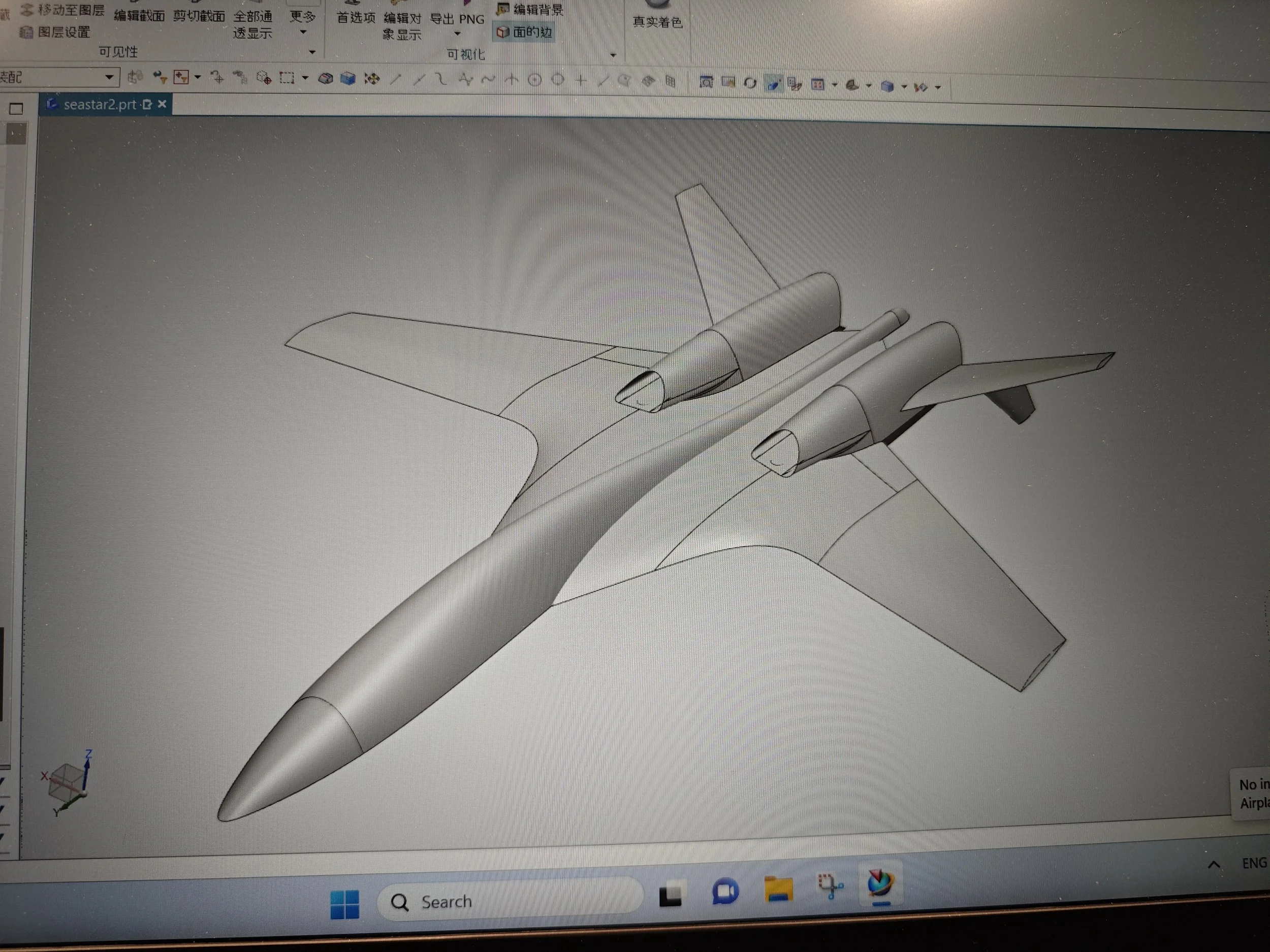Open the rendering style cube dropdown arrow

tap(904, 87)
